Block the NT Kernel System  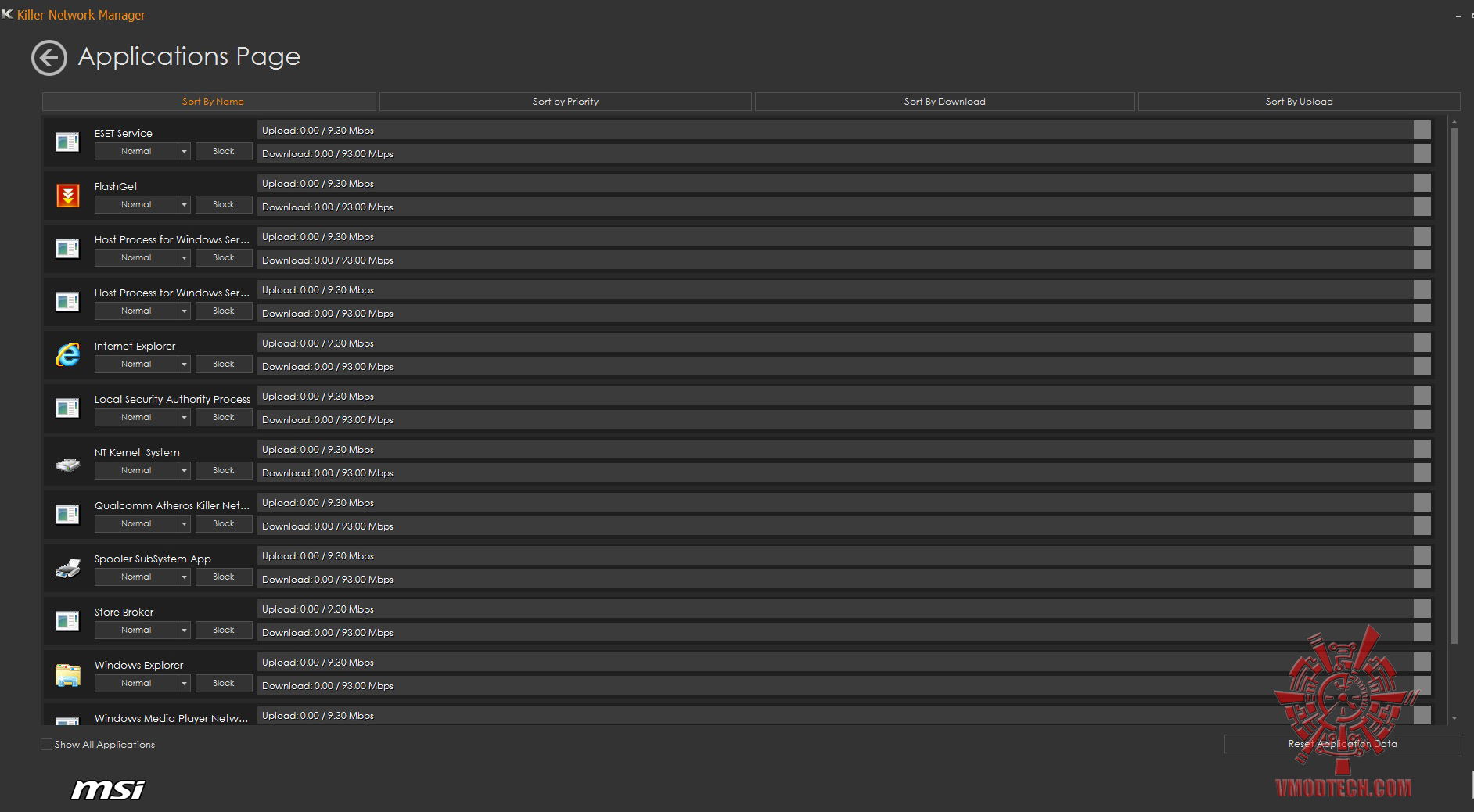click(x=224, y=470)
